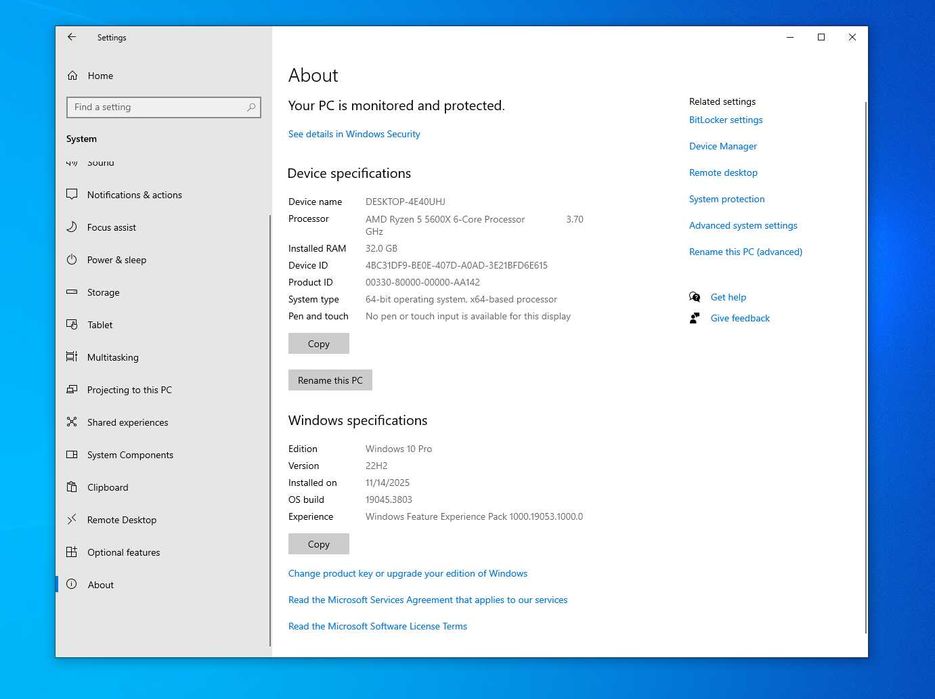Copy the device specifications

(x=318, y=344)
